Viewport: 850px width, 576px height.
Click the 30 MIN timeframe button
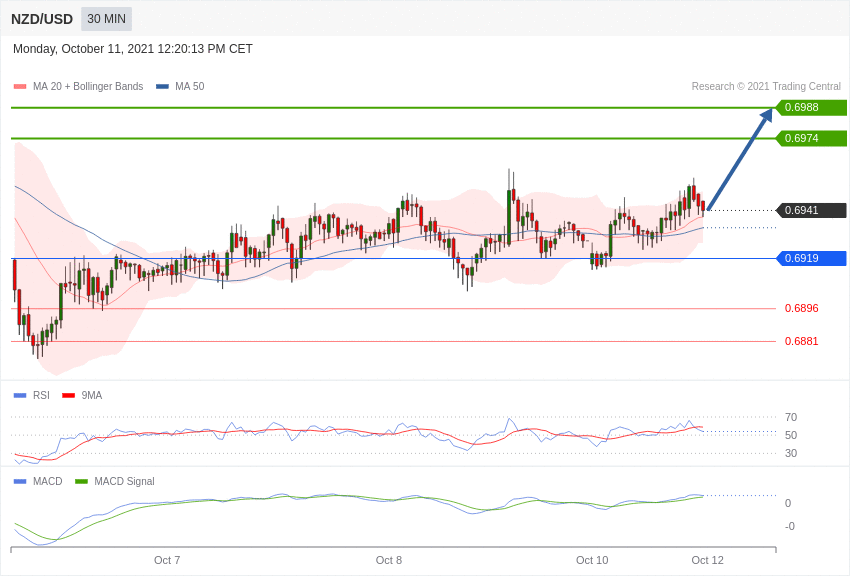point(106,19)
